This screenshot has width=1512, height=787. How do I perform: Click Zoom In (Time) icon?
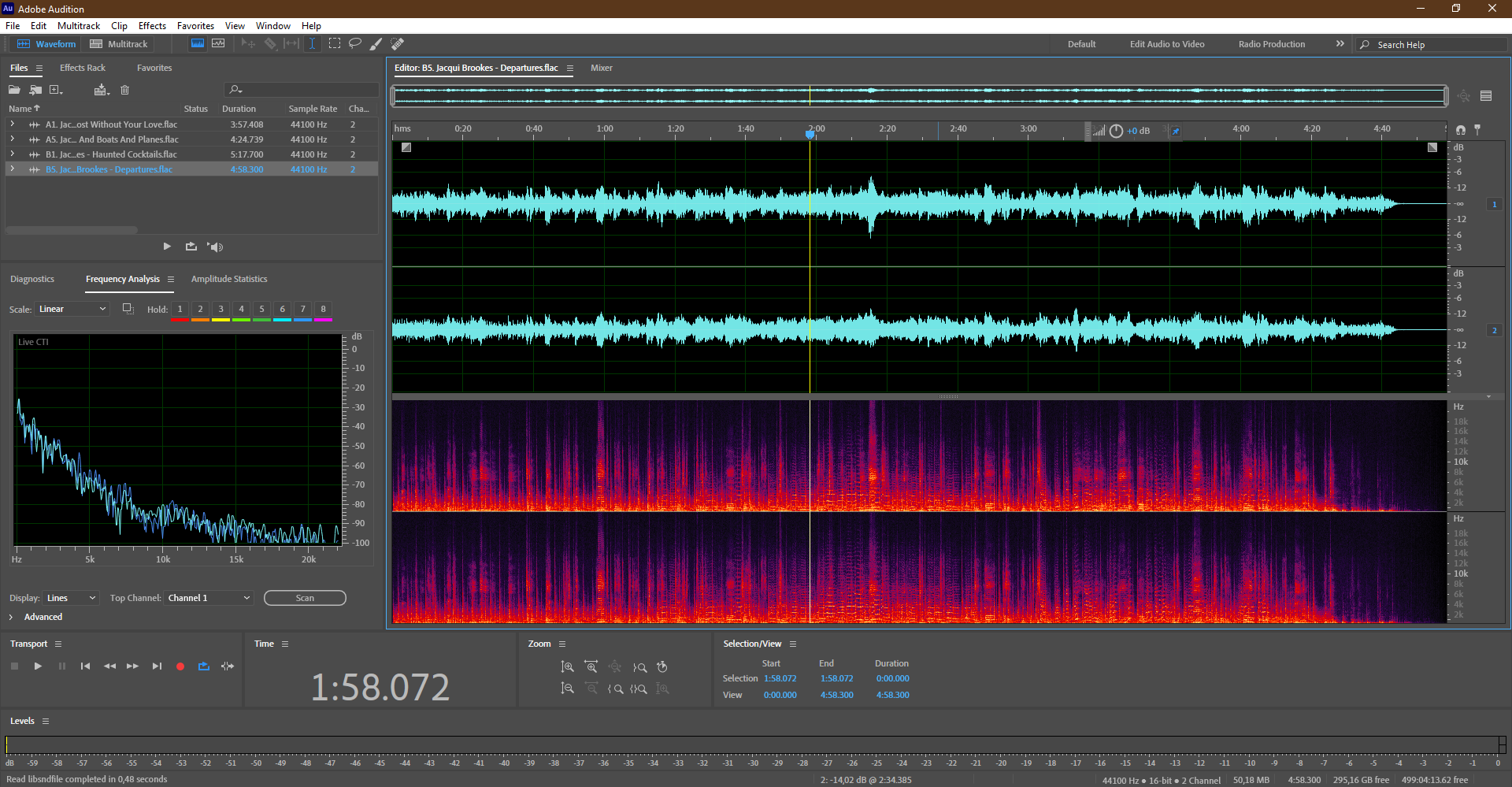coord(591,667)
